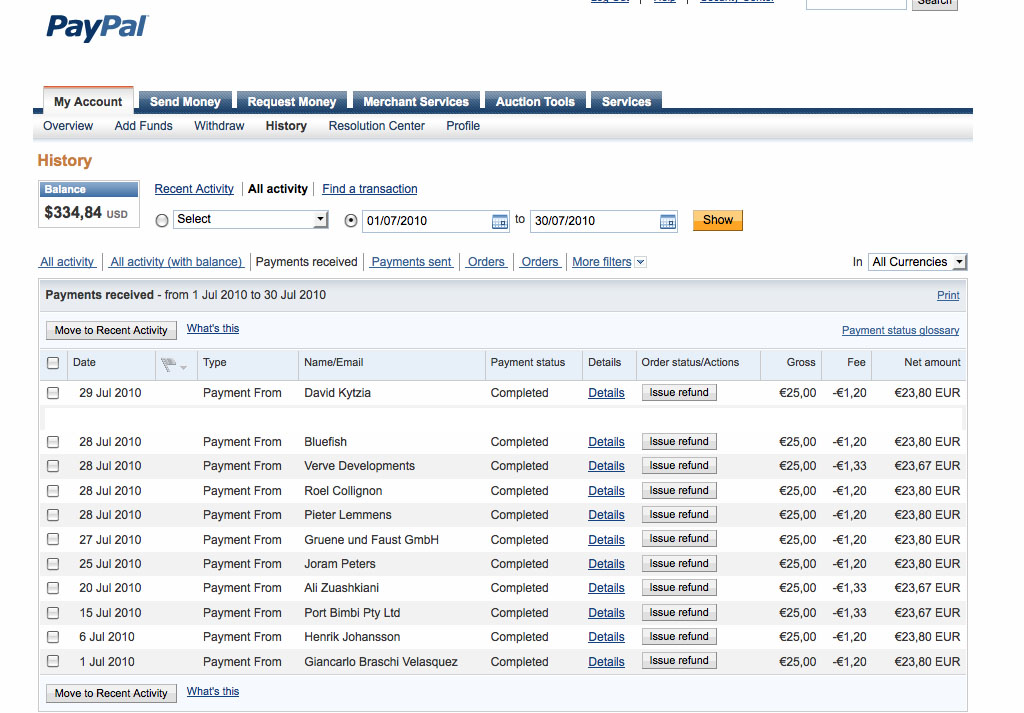Open the Select period dropdown
The image size is (1024, 713).
(250, 219)
